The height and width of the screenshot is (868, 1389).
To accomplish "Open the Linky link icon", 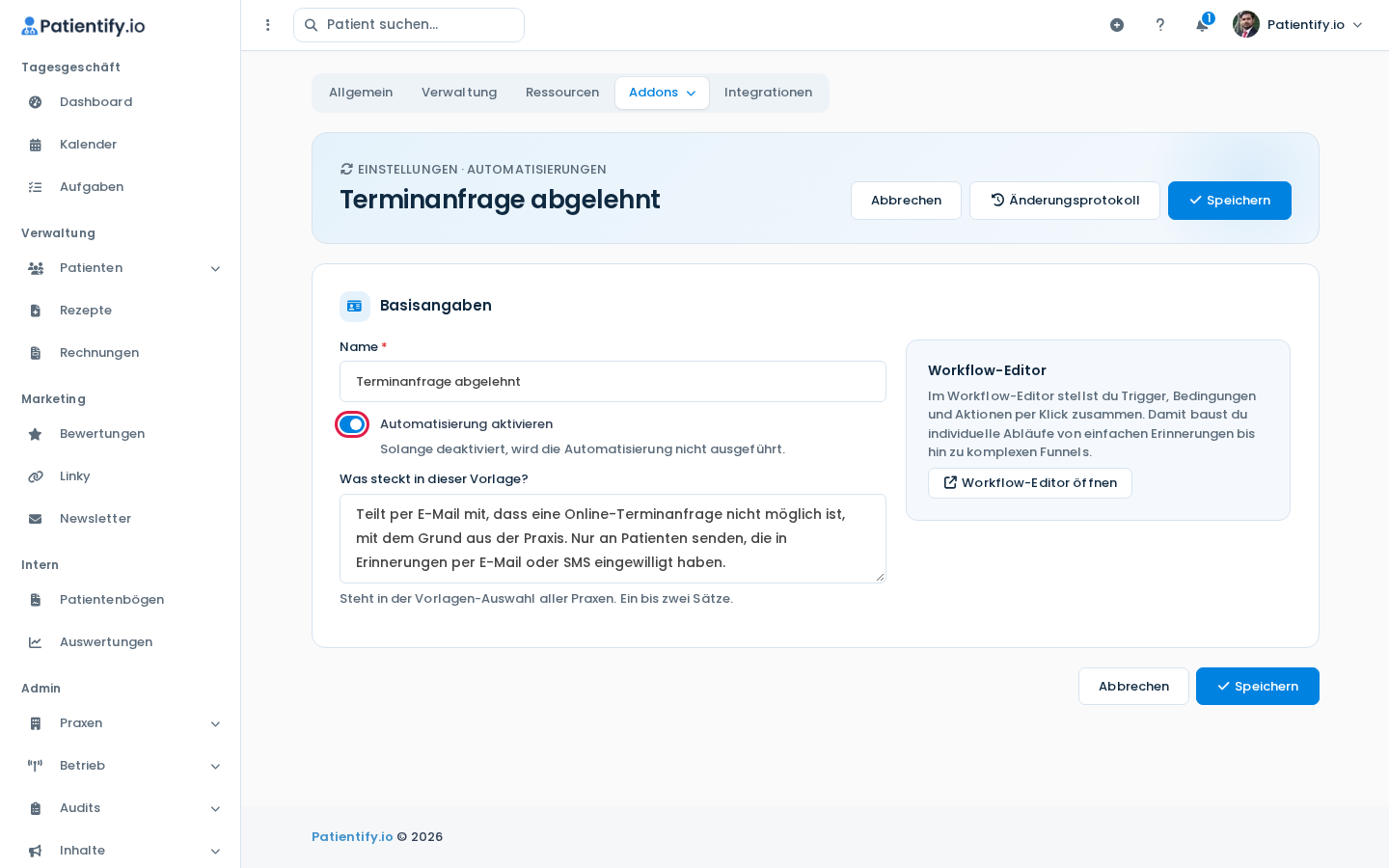I will pos(36,476).
